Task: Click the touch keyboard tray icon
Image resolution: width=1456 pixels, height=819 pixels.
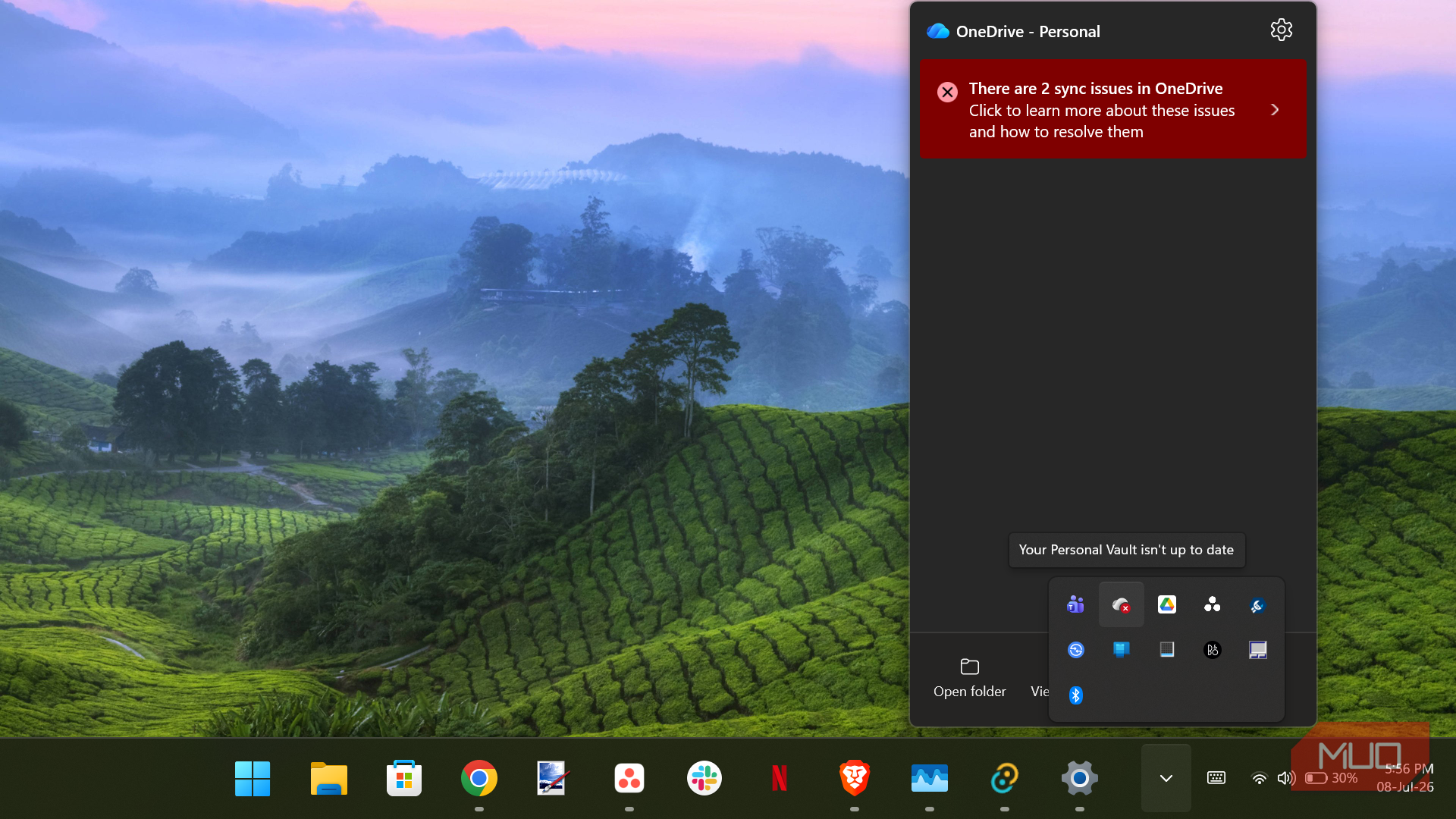Action: (1216, 778)
